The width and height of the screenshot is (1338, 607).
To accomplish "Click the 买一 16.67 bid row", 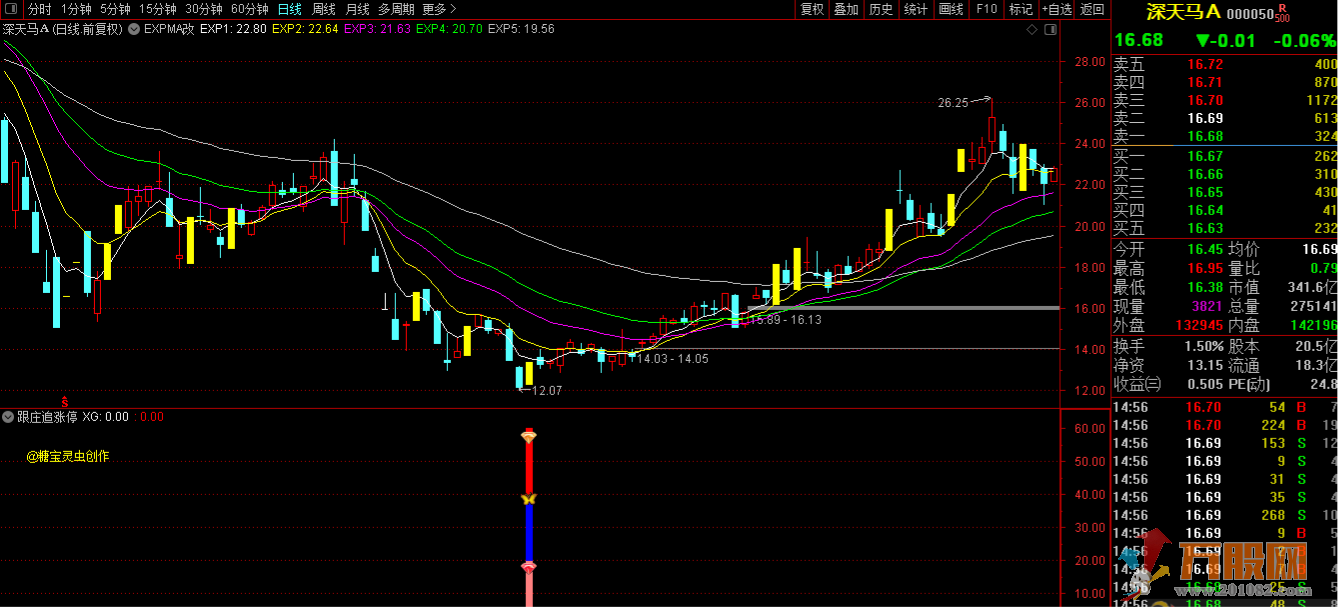I will coord(1224,156).
